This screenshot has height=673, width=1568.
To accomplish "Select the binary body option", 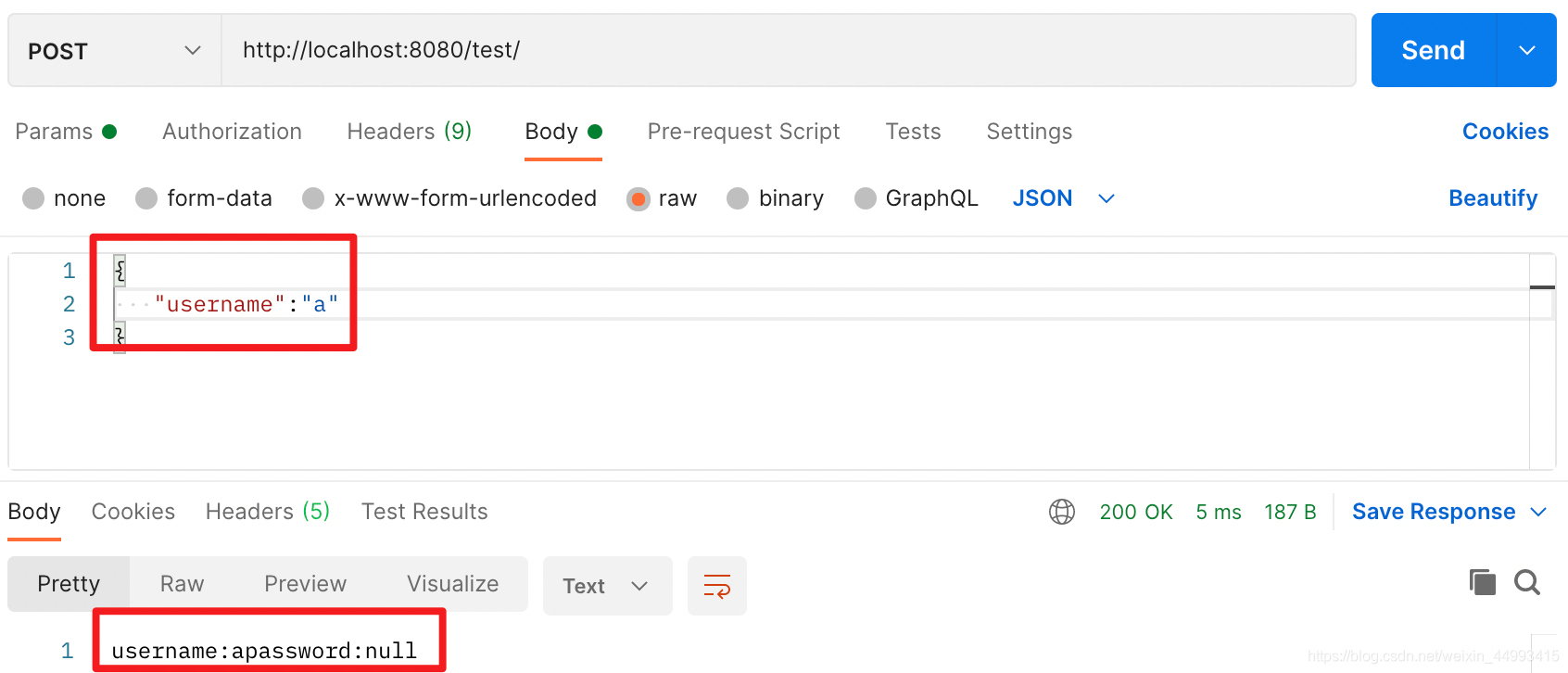I will tap(738, 198).
